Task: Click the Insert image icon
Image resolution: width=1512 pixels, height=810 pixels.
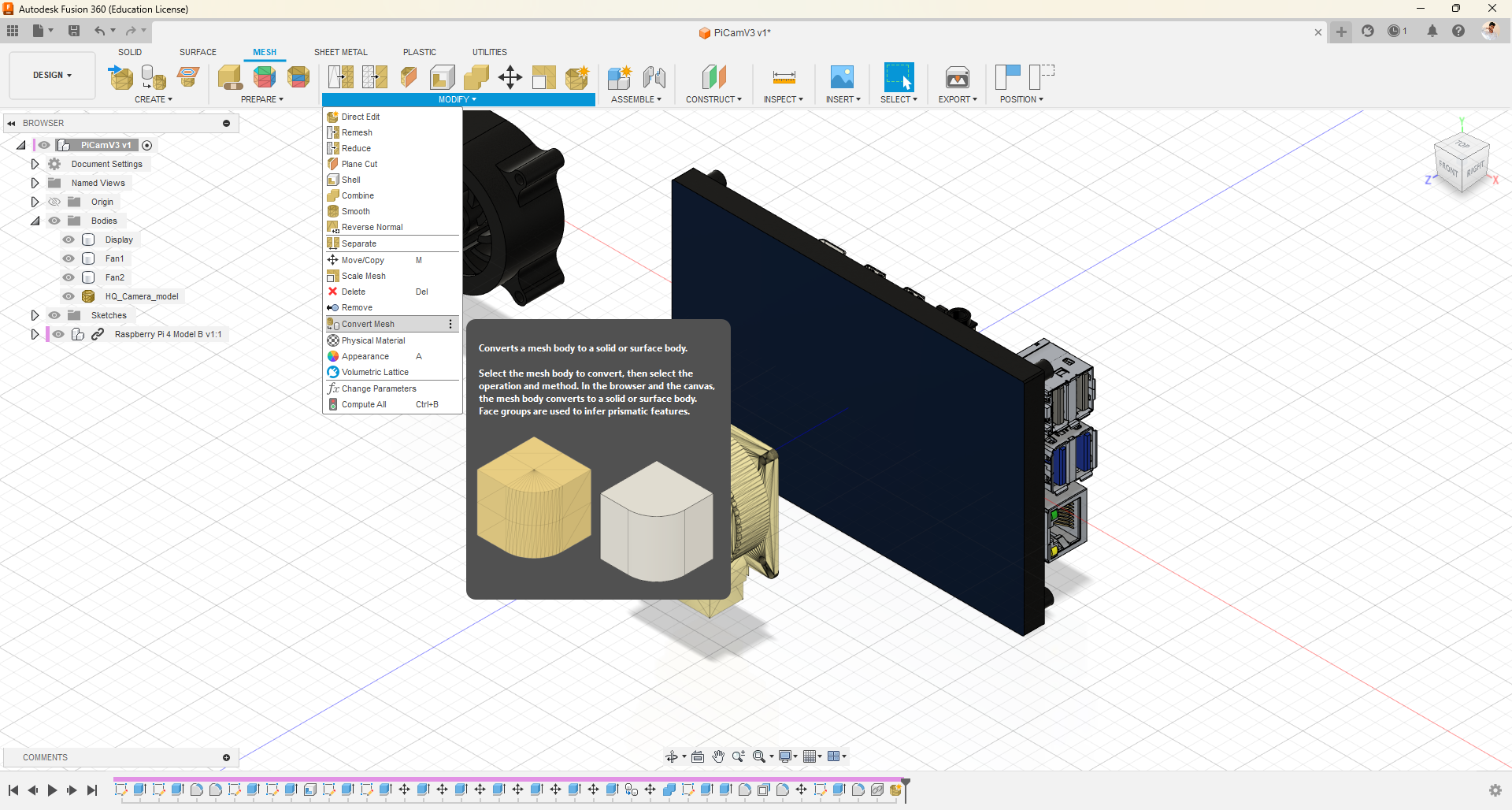Action: [842, 77]
